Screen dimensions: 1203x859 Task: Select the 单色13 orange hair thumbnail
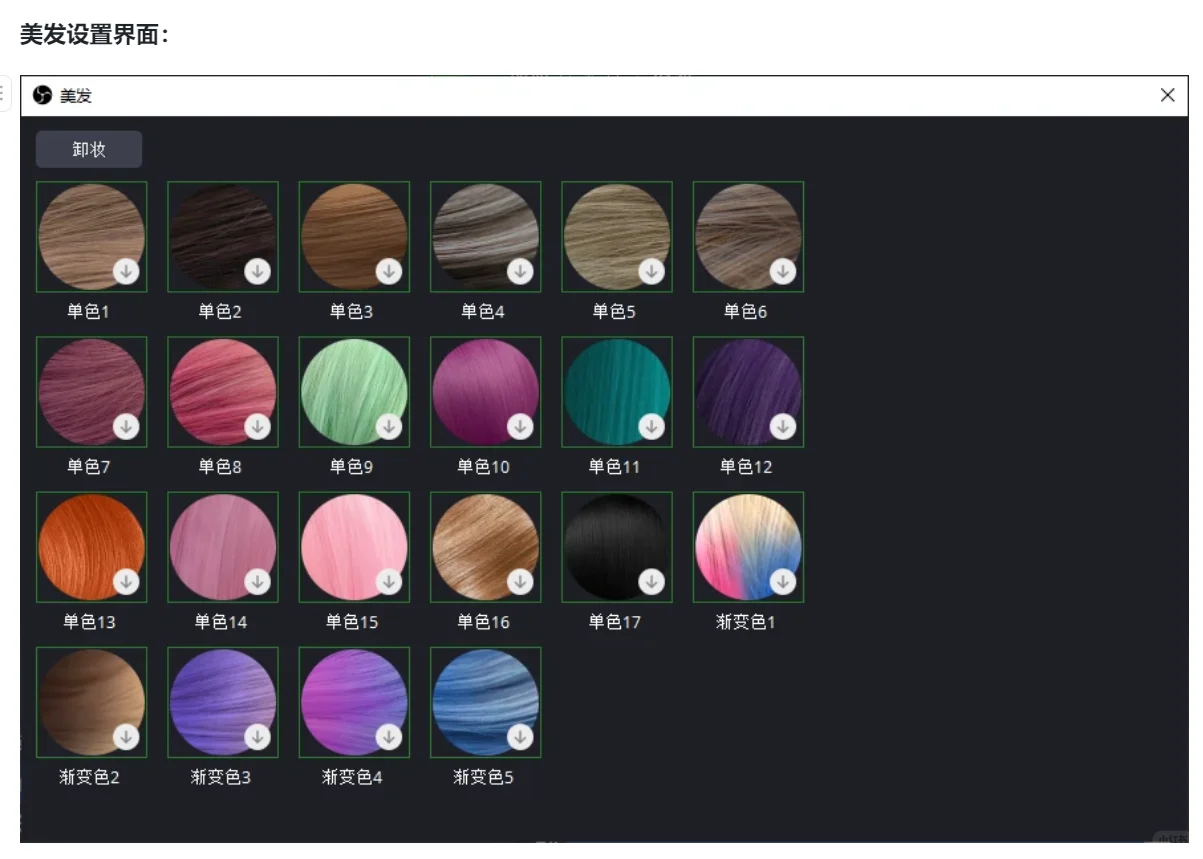point(92,547)
